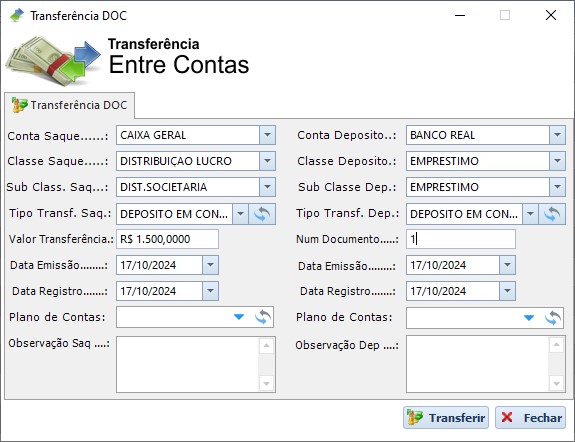Click the Sub Classe Dep. EMPRESTIMO value
Screen dimensions: 575x442
(444, 187)
